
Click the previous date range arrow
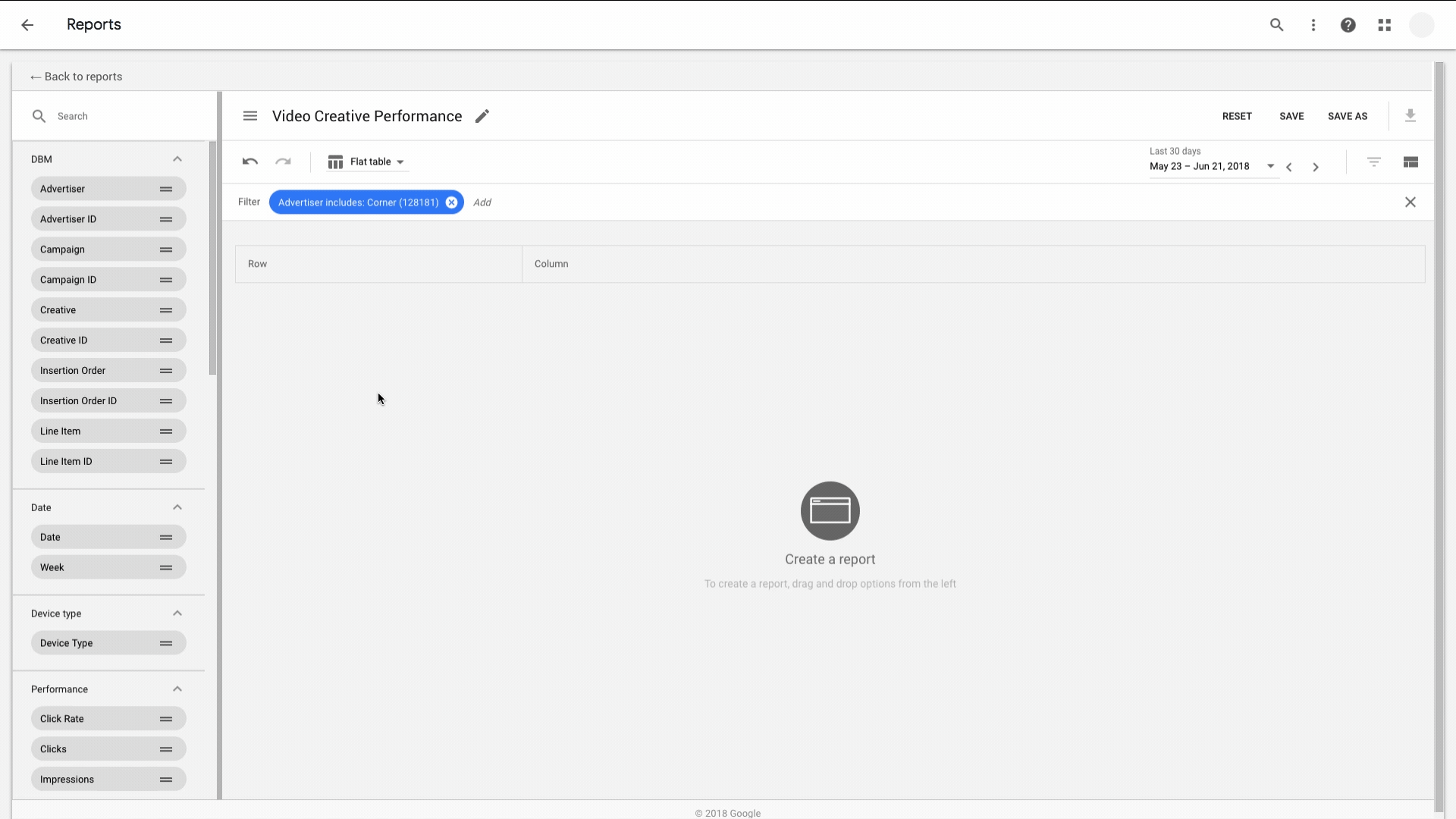tap(1289, 166)
